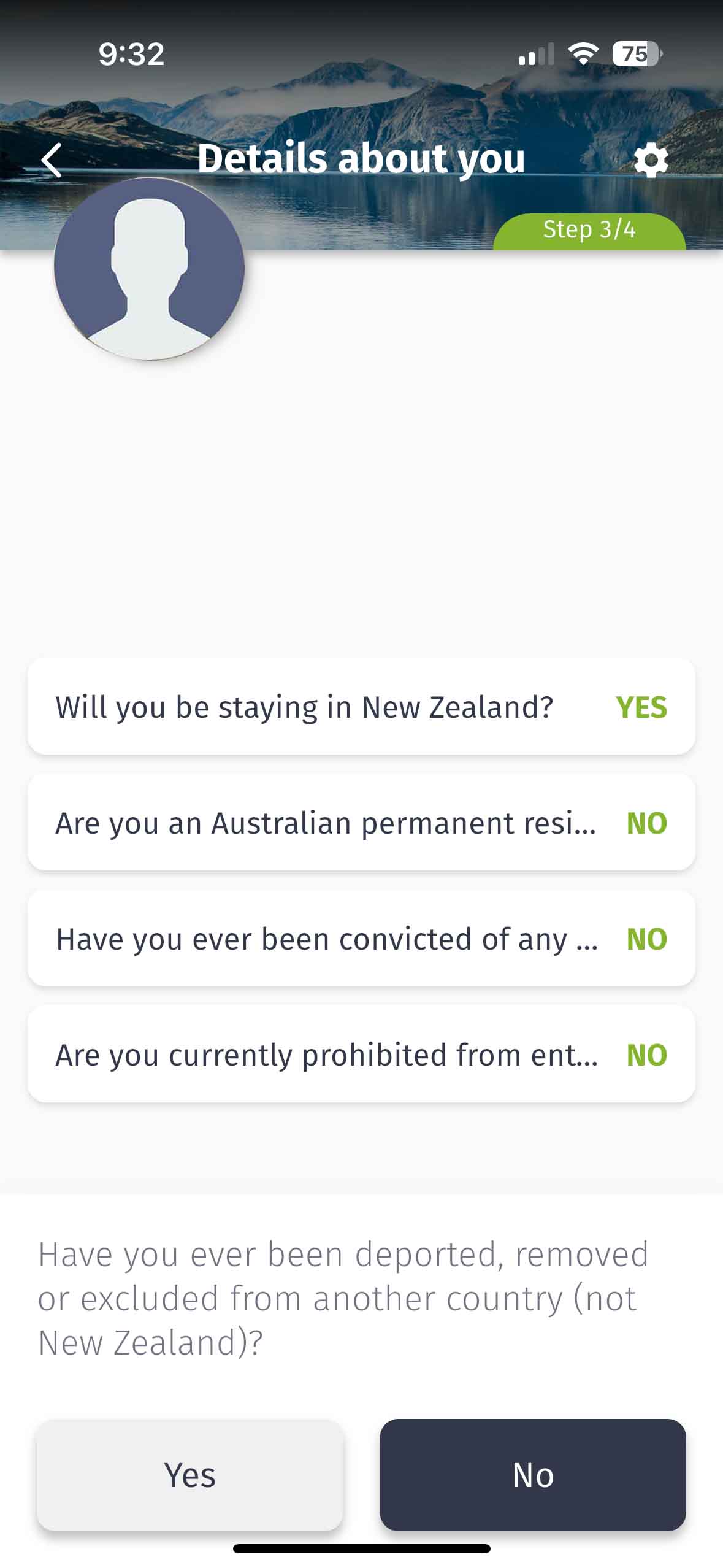Answer No to deportation question
723x1568 pixels.
(x=532, y=1474)
